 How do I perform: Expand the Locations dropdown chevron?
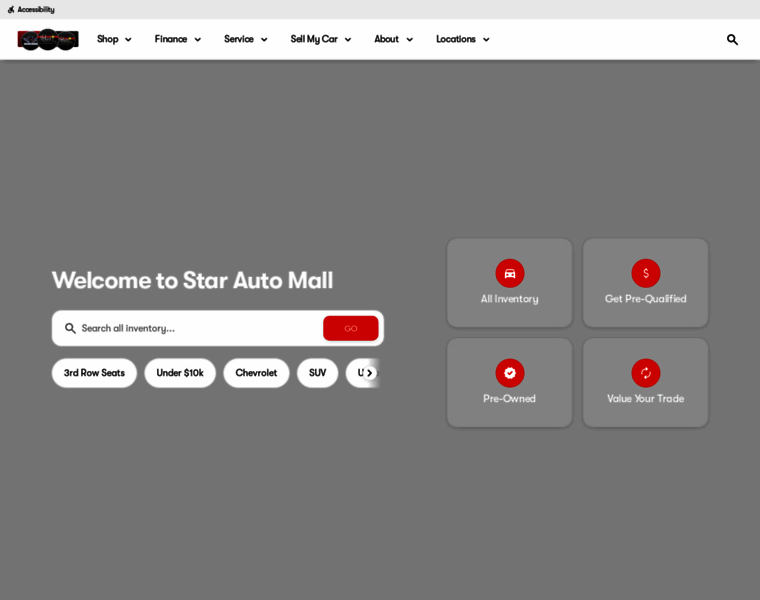tap(486, 40)
